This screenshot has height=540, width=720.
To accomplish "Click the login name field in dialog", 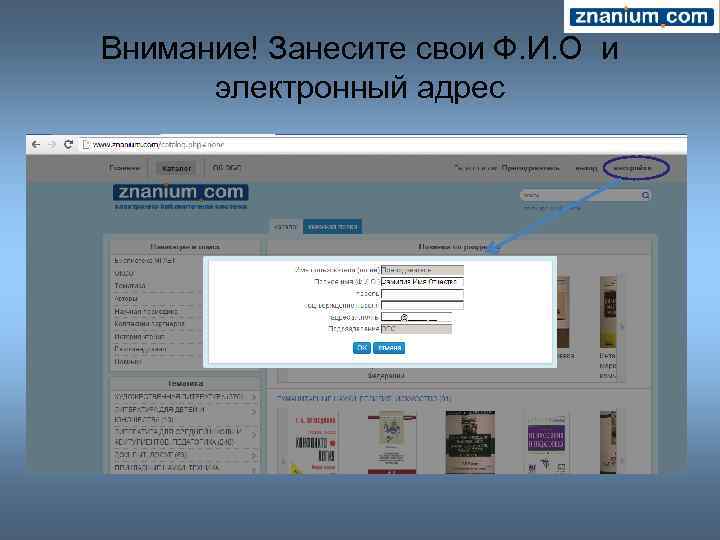I will coord(422,270).
